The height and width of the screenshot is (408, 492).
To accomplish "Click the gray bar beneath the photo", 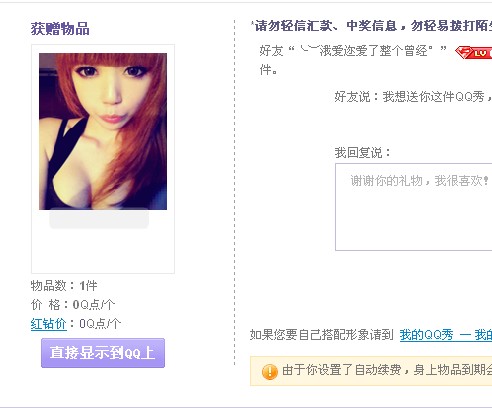I will (x=99, y=219).
